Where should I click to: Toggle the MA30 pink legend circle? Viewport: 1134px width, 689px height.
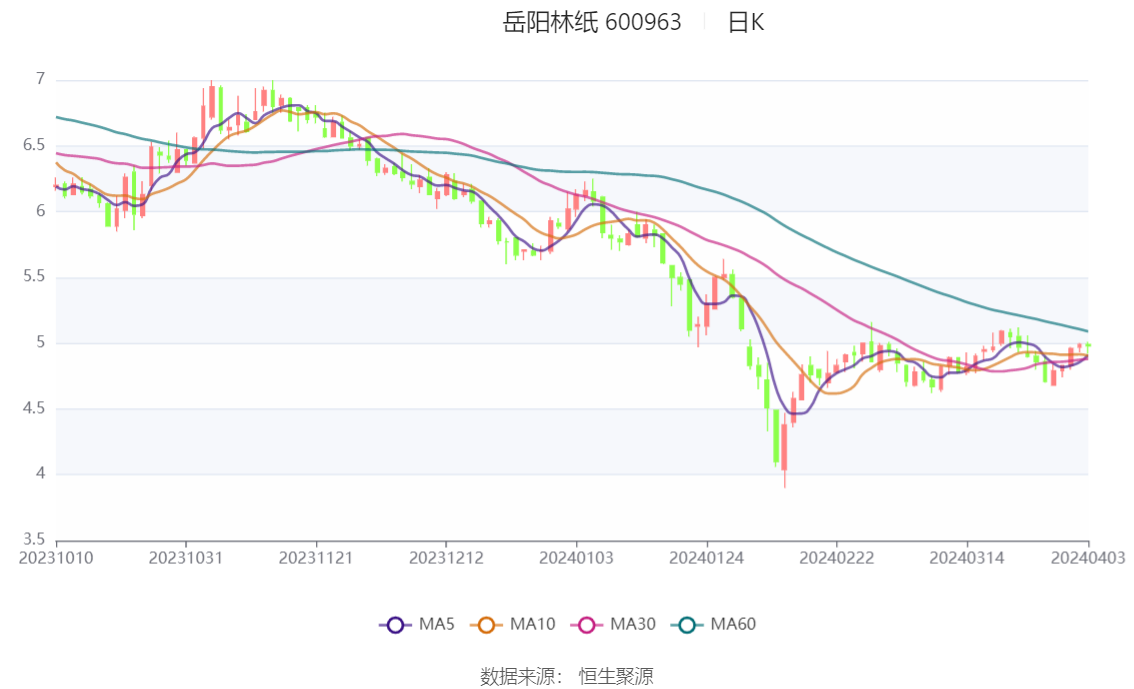pos(587,625)
